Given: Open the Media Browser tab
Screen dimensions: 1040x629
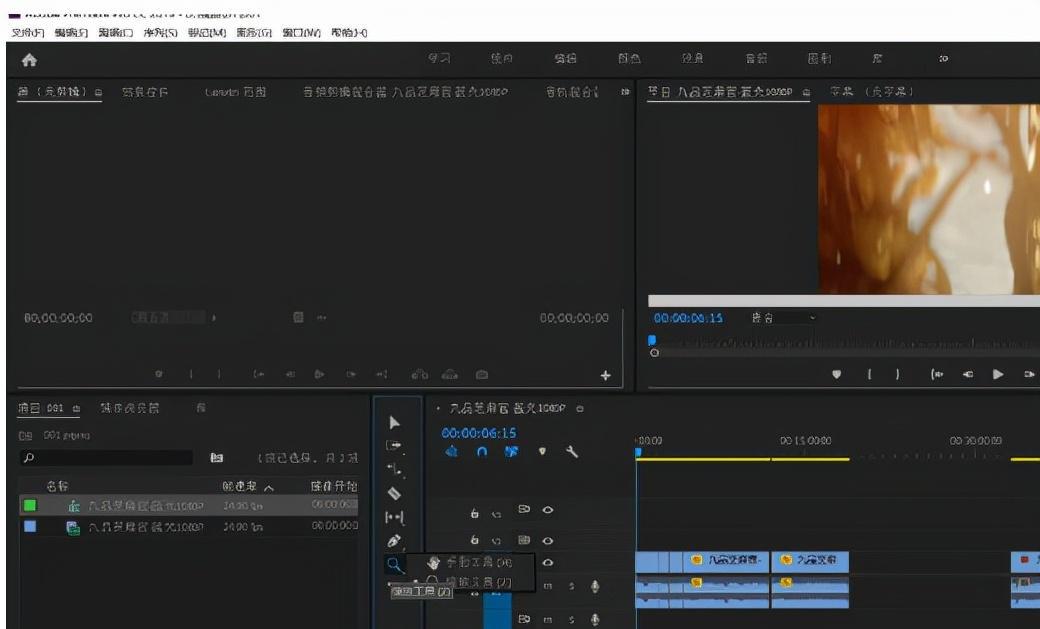Looking at the screenshot, I should pos(129,408).
